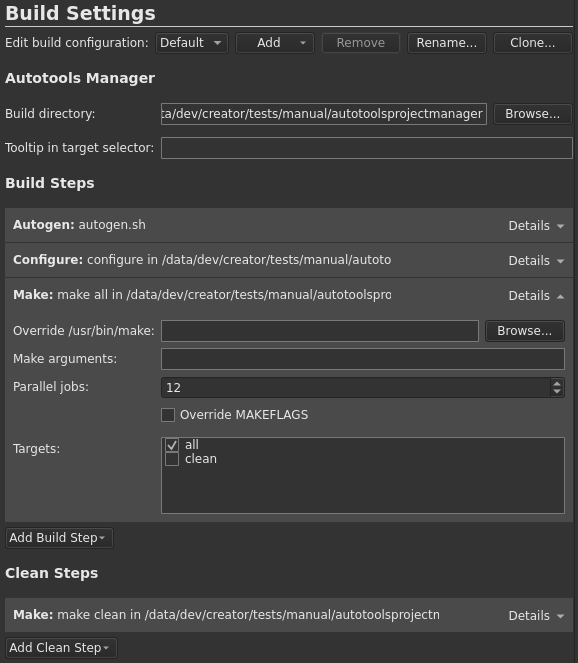Click the 'clean' target label
This screenshot has height=663, width=578.
[201, 459]
